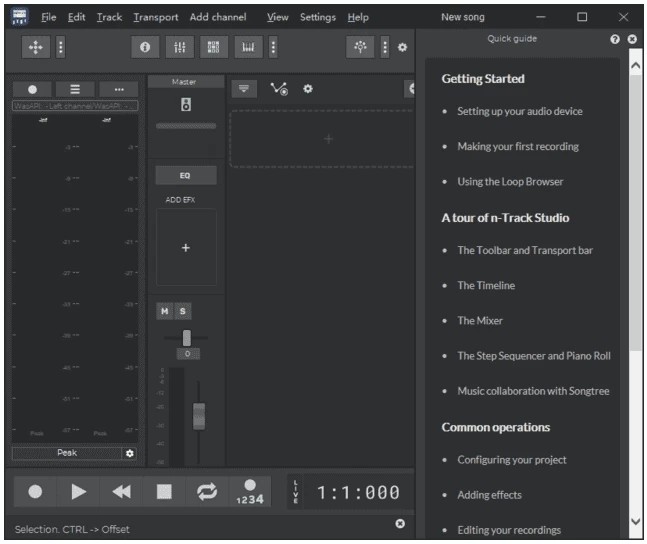The height and width of the screenshot is (544, 647).
Task: Click the step sequencer grid icon
Action: coord(212,47)
